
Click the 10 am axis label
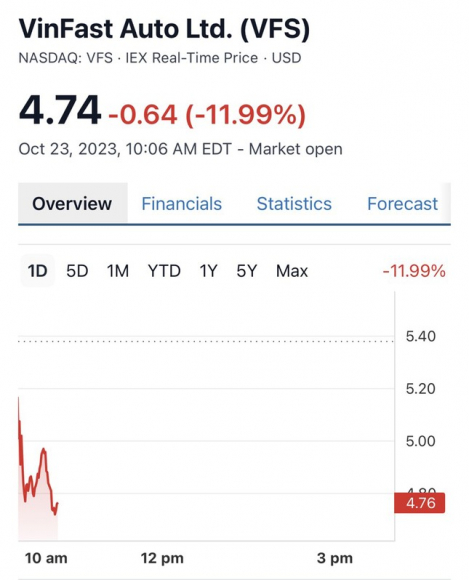(46, 558)
